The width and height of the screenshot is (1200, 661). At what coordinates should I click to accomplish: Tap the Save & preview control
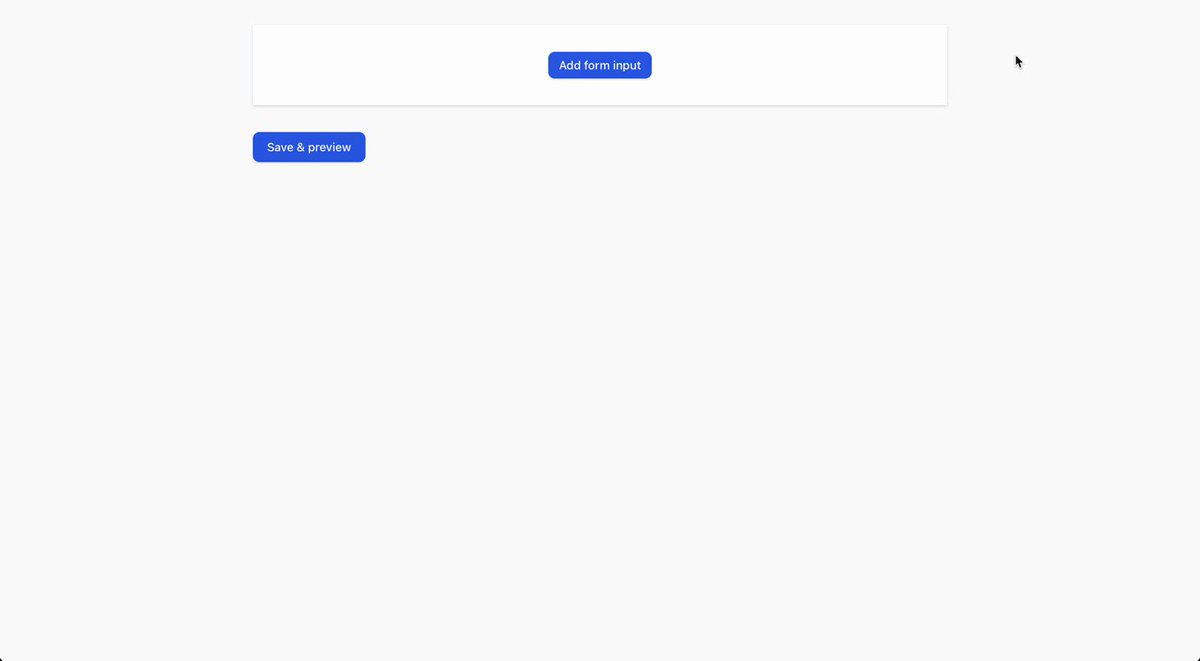(308, 147)
